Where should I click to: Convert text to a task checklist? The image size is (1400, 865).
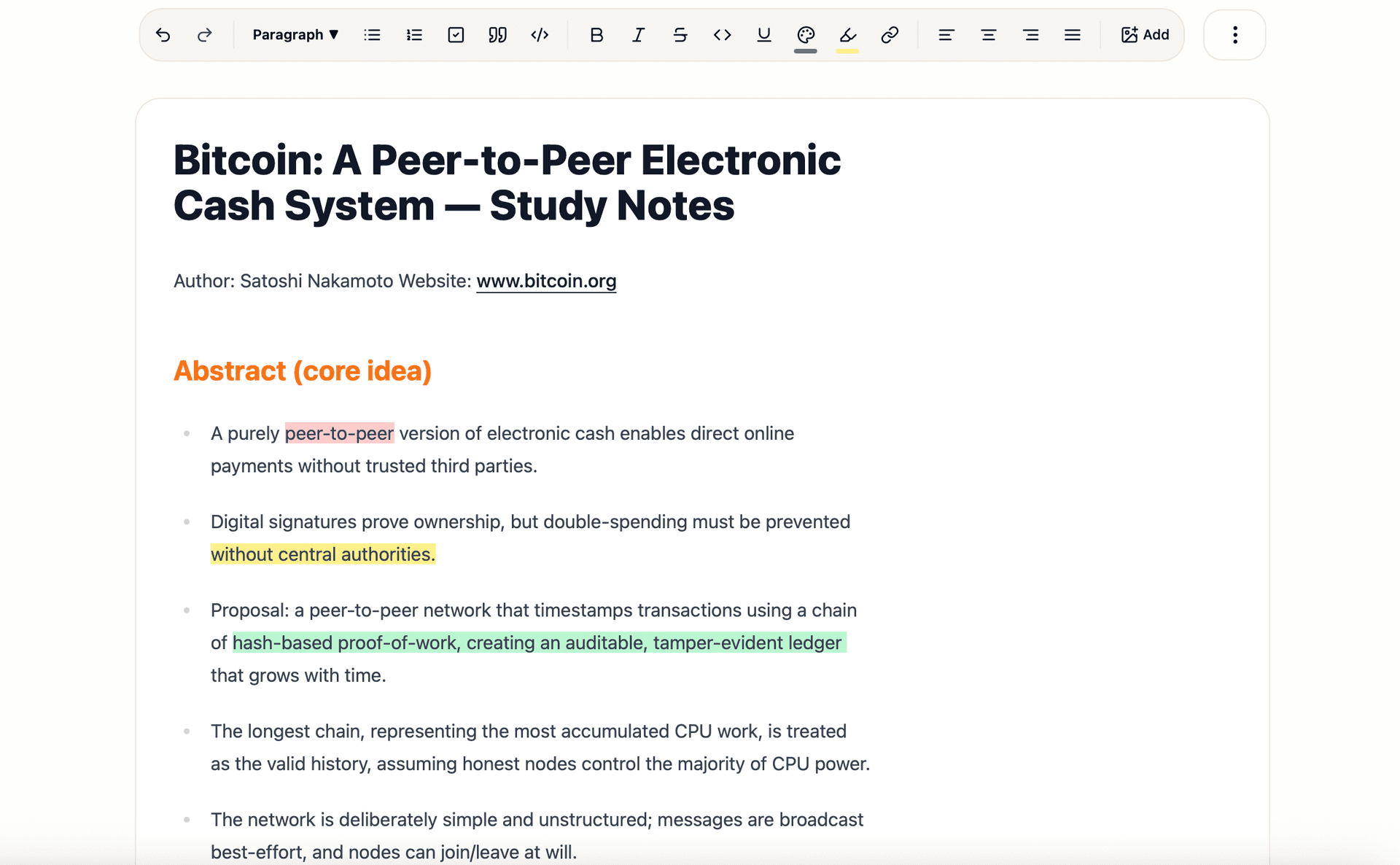click(x=455, y=34)
